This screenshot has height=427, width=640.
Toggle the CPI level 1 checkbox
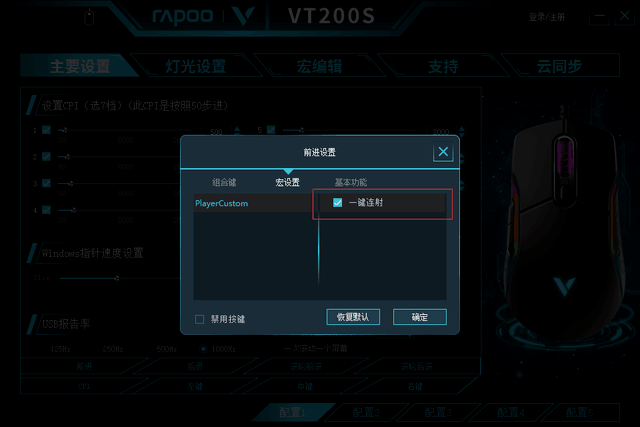coord(47,130)
